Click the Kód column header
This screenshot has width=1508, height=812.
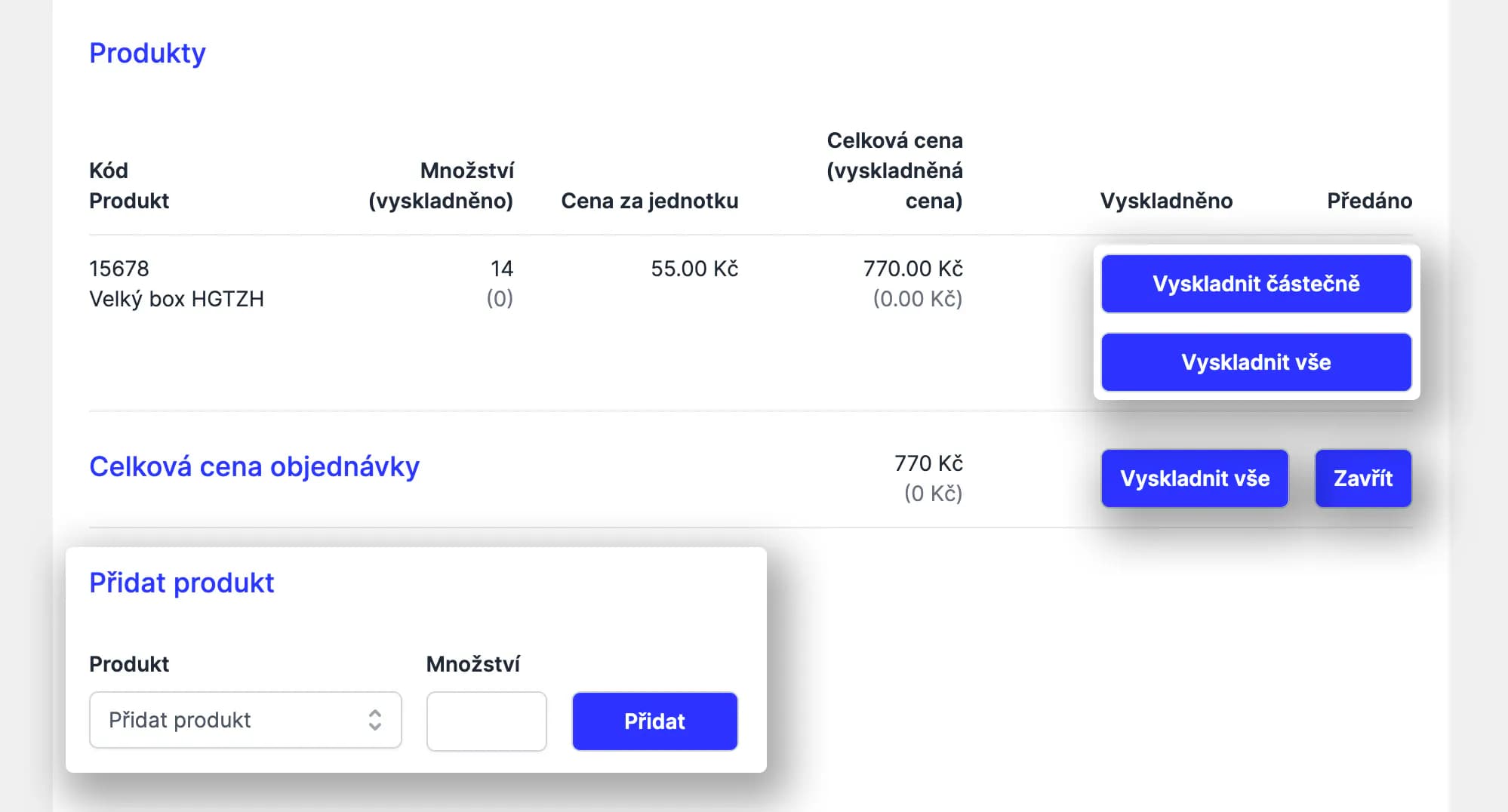(109, 171)
